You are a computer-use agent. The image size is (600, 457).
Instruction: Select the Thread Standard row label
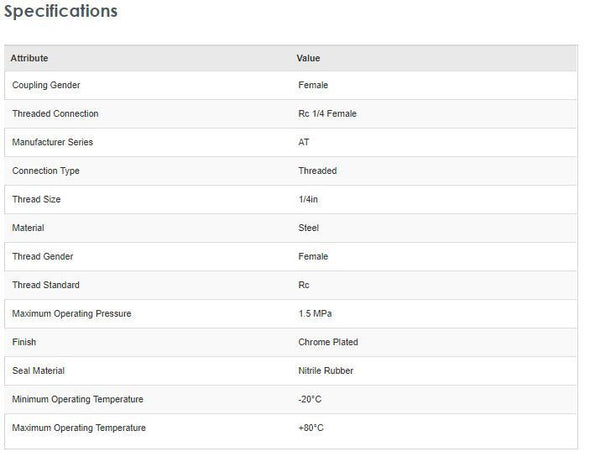46,285
